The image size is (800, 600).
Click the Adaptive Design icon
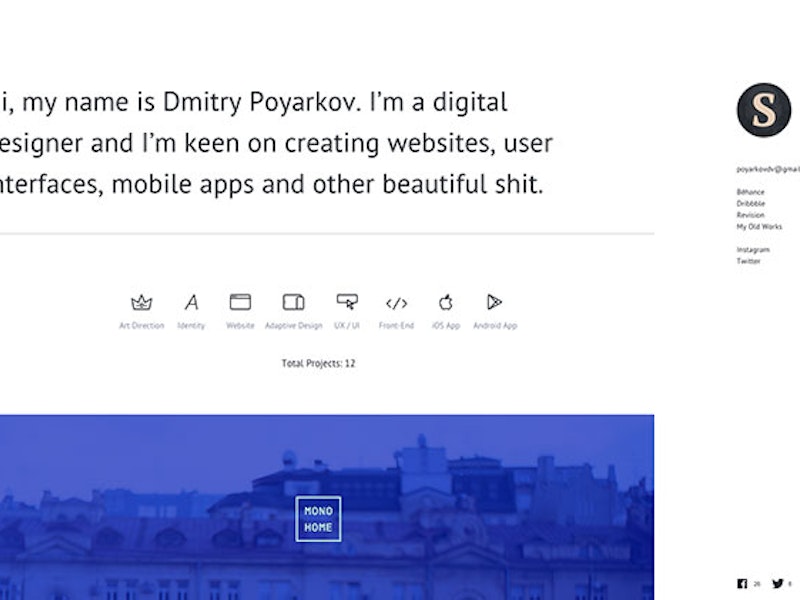(x=293, y=303)
